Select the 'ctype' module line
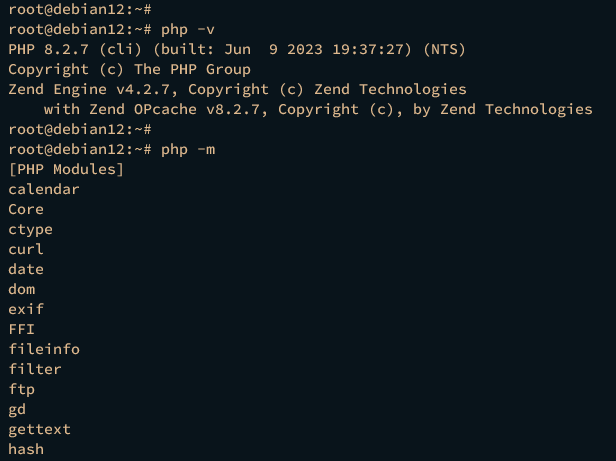Viewport: 616px width, 461px height. [31, 230]
